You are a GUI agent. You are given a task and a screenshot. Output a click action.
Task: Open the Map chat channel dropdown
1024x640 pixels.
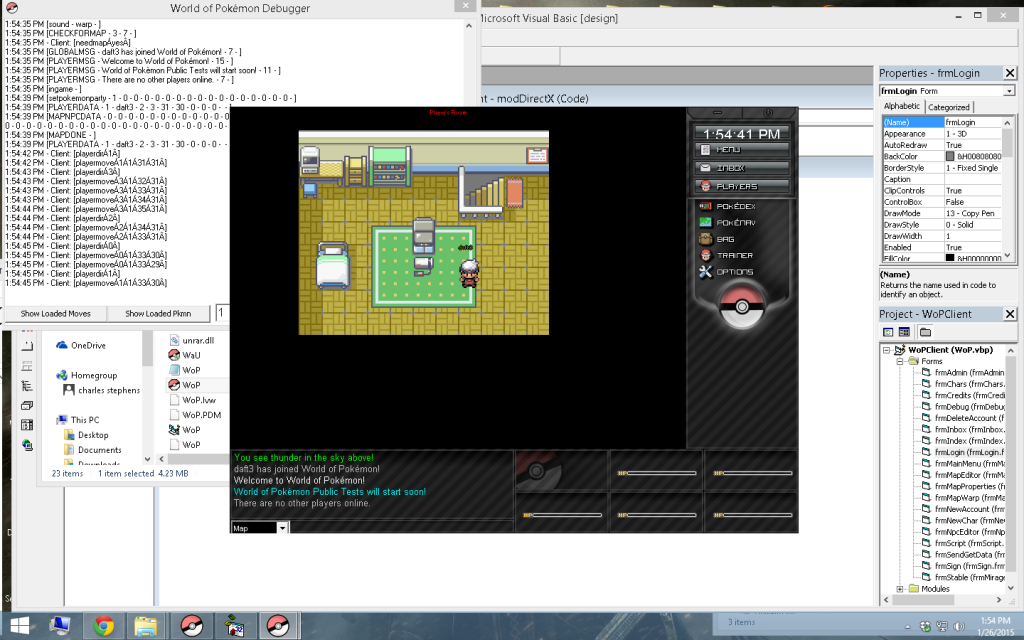pos(283,528)
